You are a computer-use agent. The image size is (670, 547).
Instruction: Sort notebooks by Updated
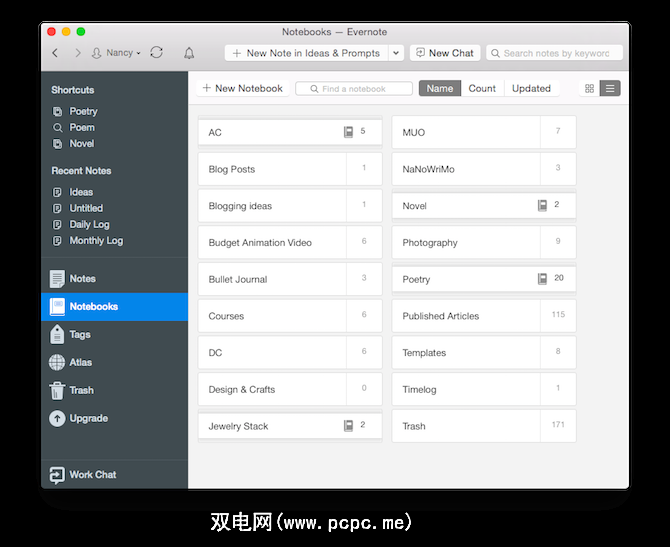[532, 88]
